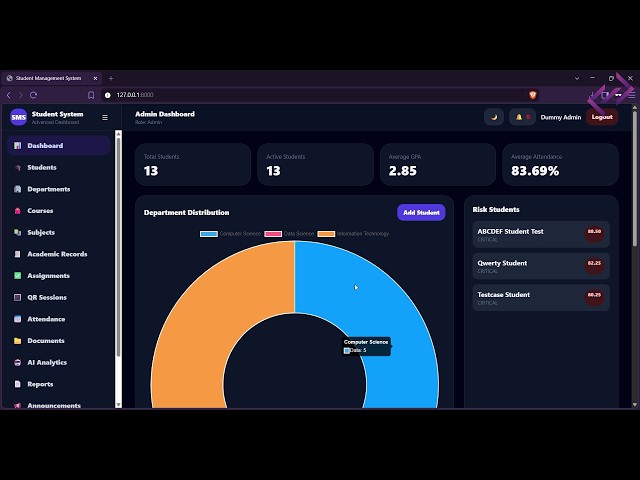Bookmark this page icon

(91, 95)
